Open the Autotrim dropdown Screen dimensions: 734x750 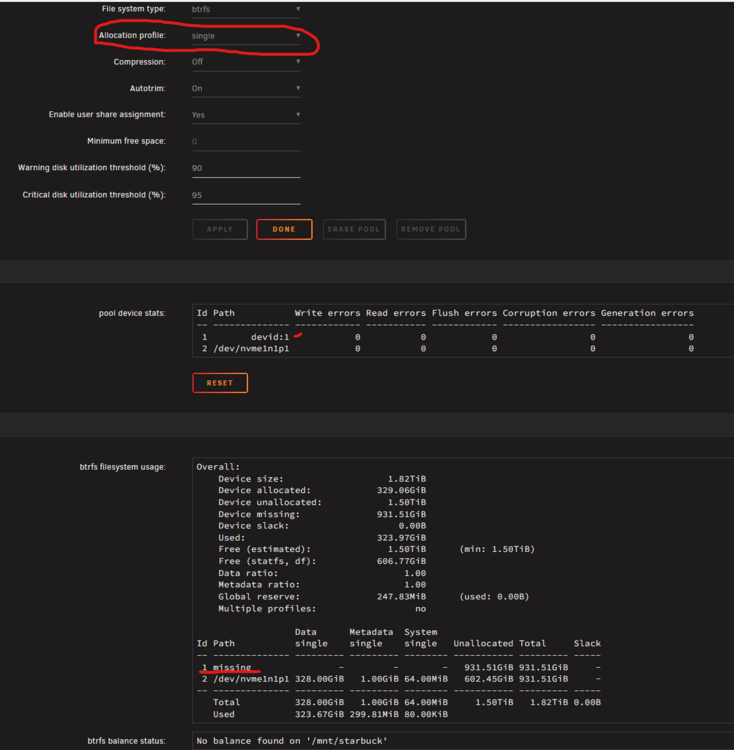(246, 88)
